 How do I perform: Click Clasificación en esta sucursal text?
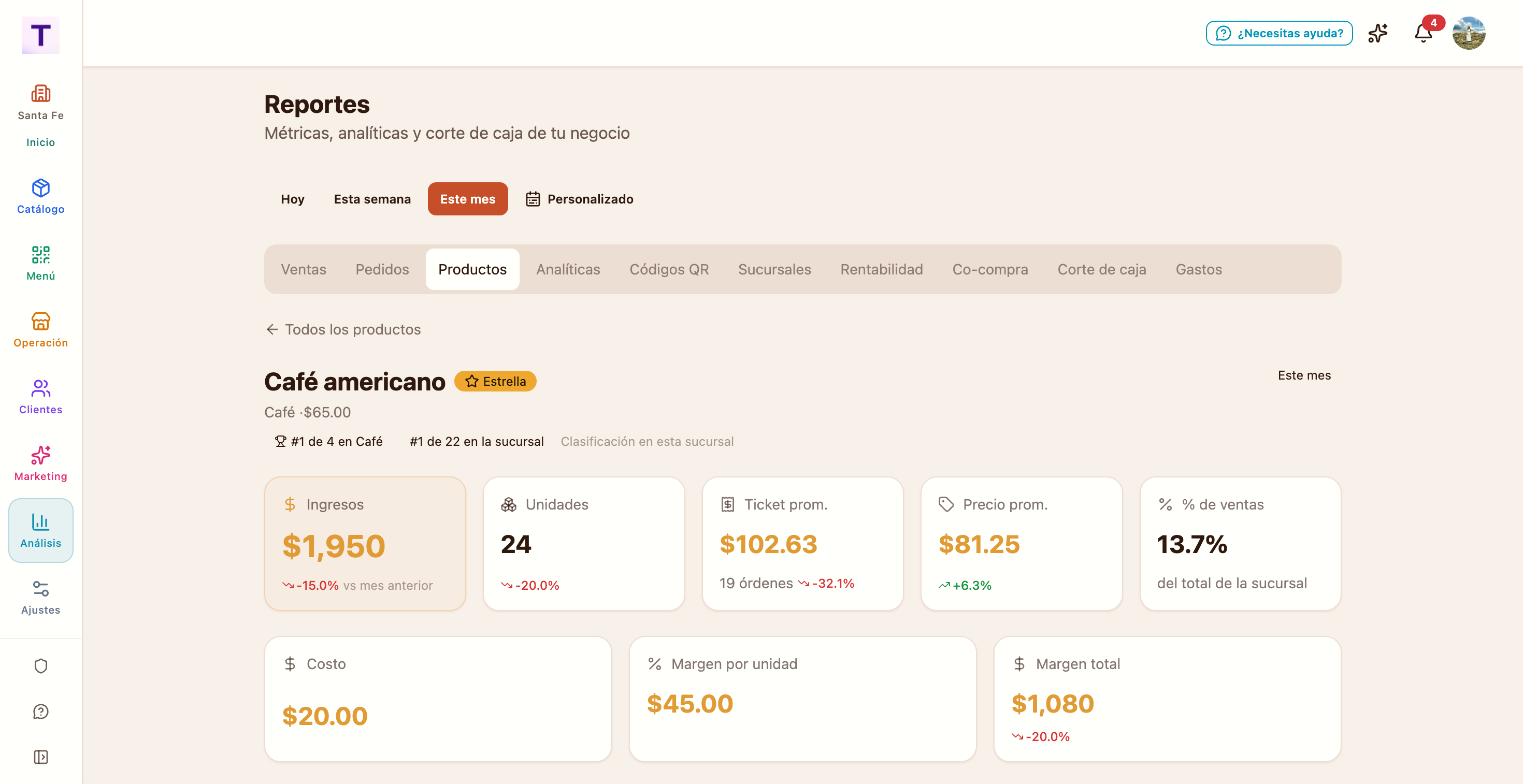click(647, 441)
